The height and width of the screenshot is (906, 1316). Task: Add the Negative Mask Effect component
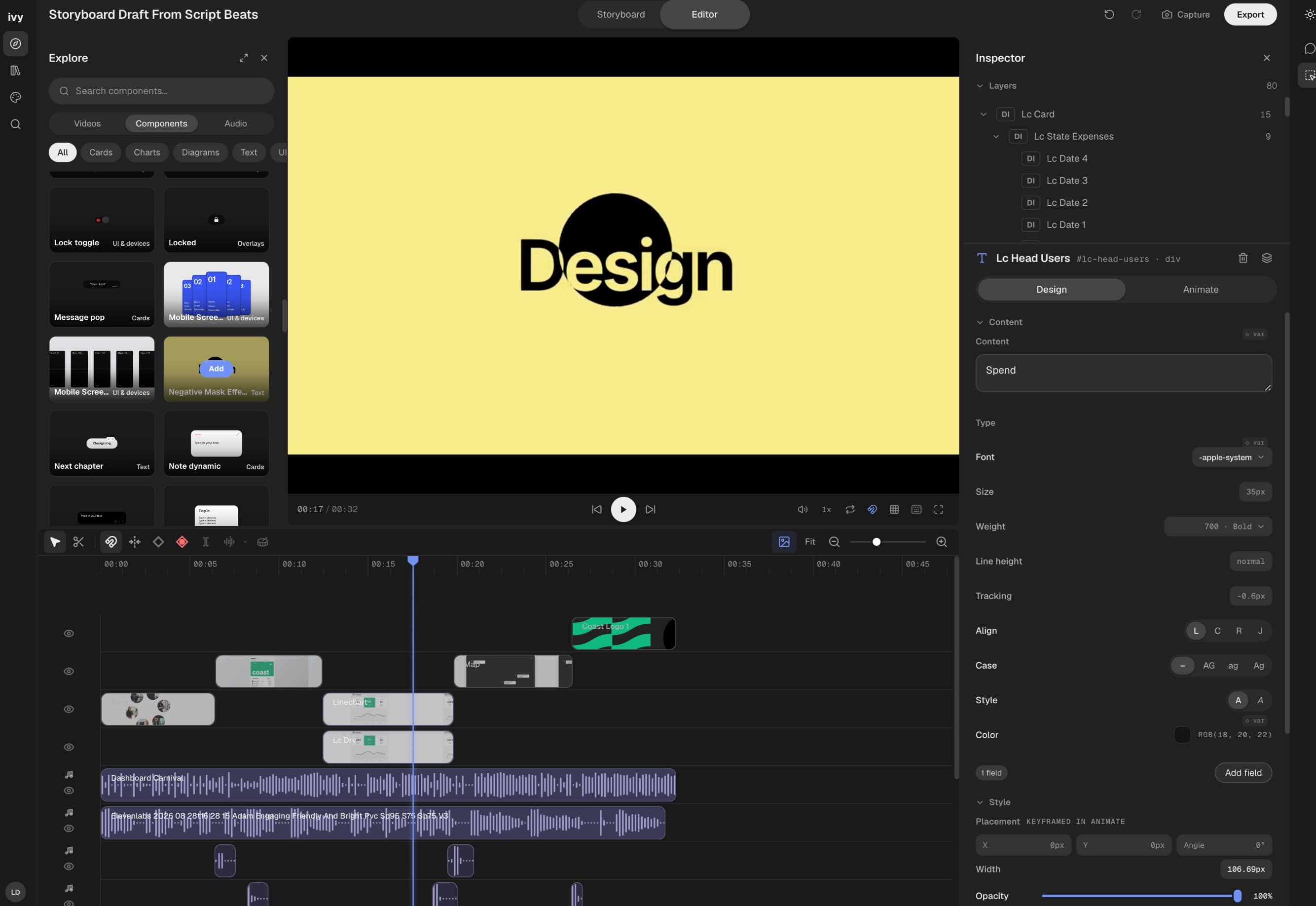coord(216,369)
